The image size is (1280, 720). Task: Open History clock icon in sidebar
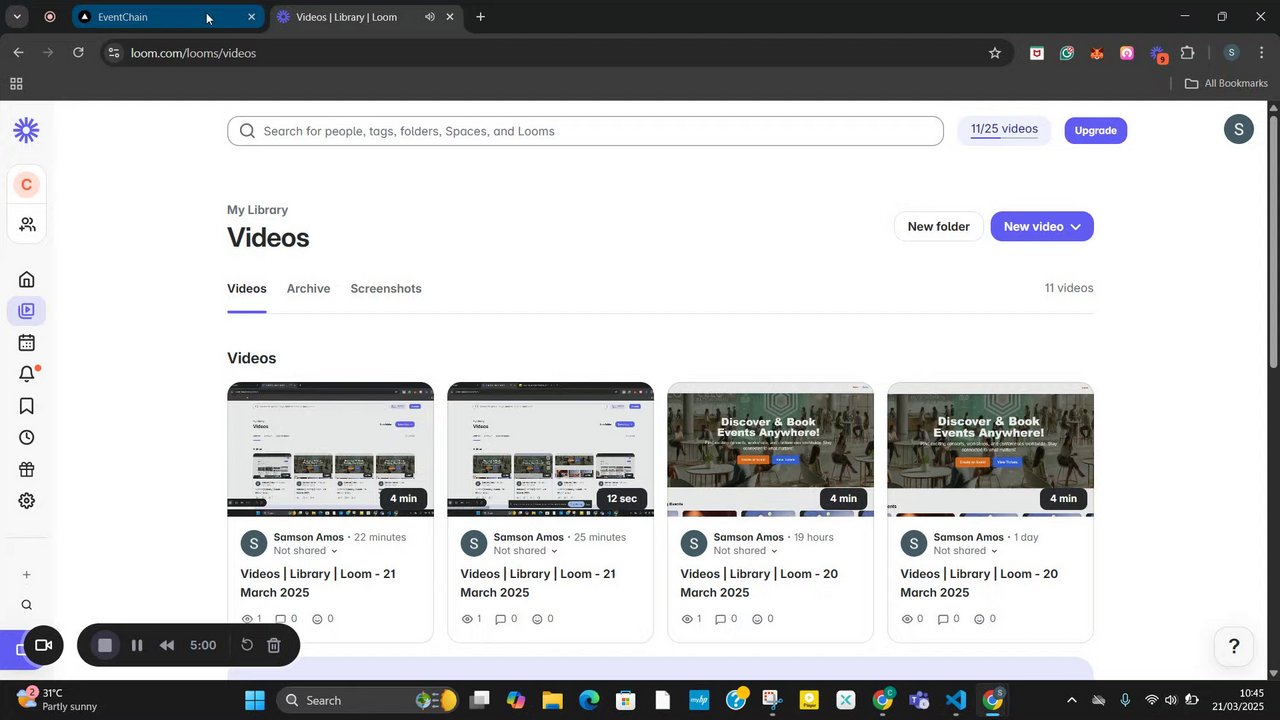pyautogui.click(x=27, y=437)
